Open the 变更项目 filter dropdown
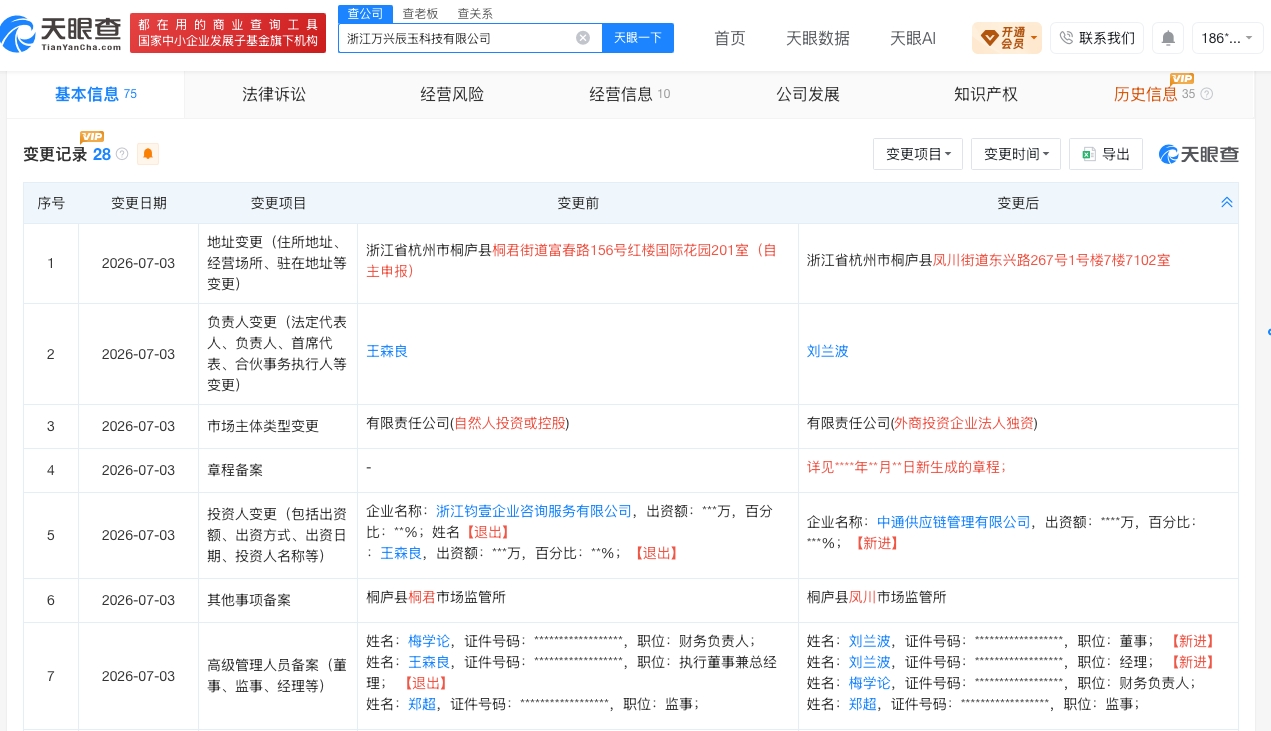The width and height of the screenshot is (1271, 731). click(x=918, y=154)
